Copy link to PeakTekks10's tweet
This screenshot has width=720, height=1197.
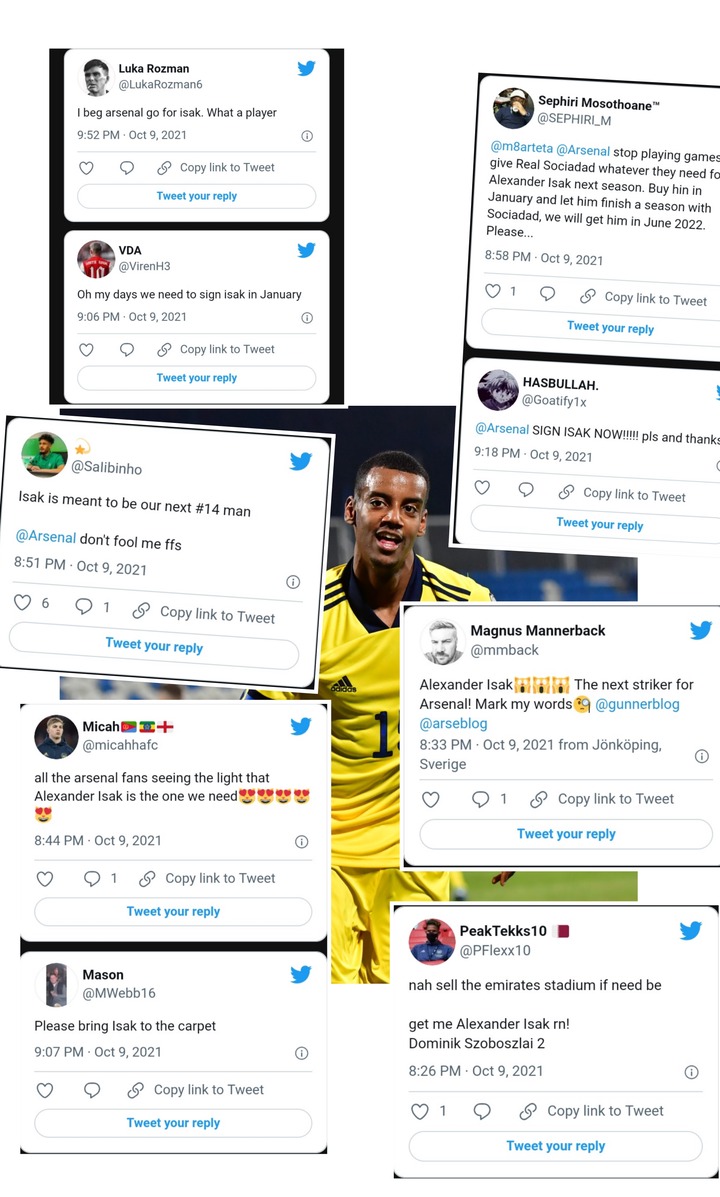coord(592,1111)
